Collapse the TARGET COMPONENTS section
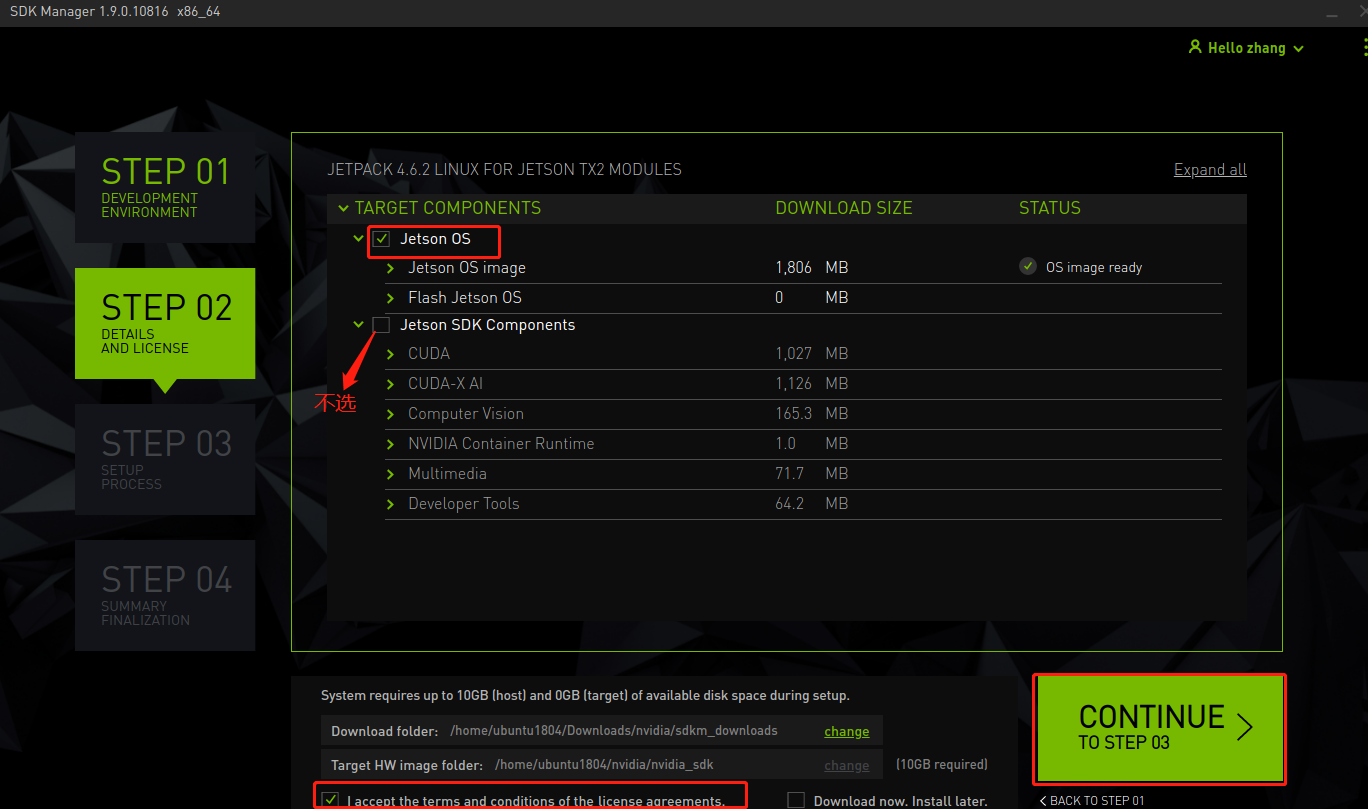 pyautogui.click(x=343, y=208)
